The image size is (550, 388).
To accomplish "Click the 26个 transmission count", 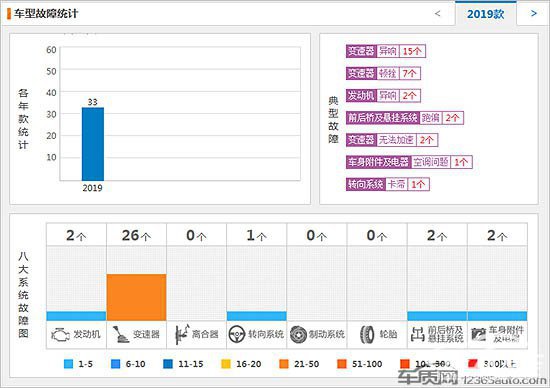I will 136,235.
